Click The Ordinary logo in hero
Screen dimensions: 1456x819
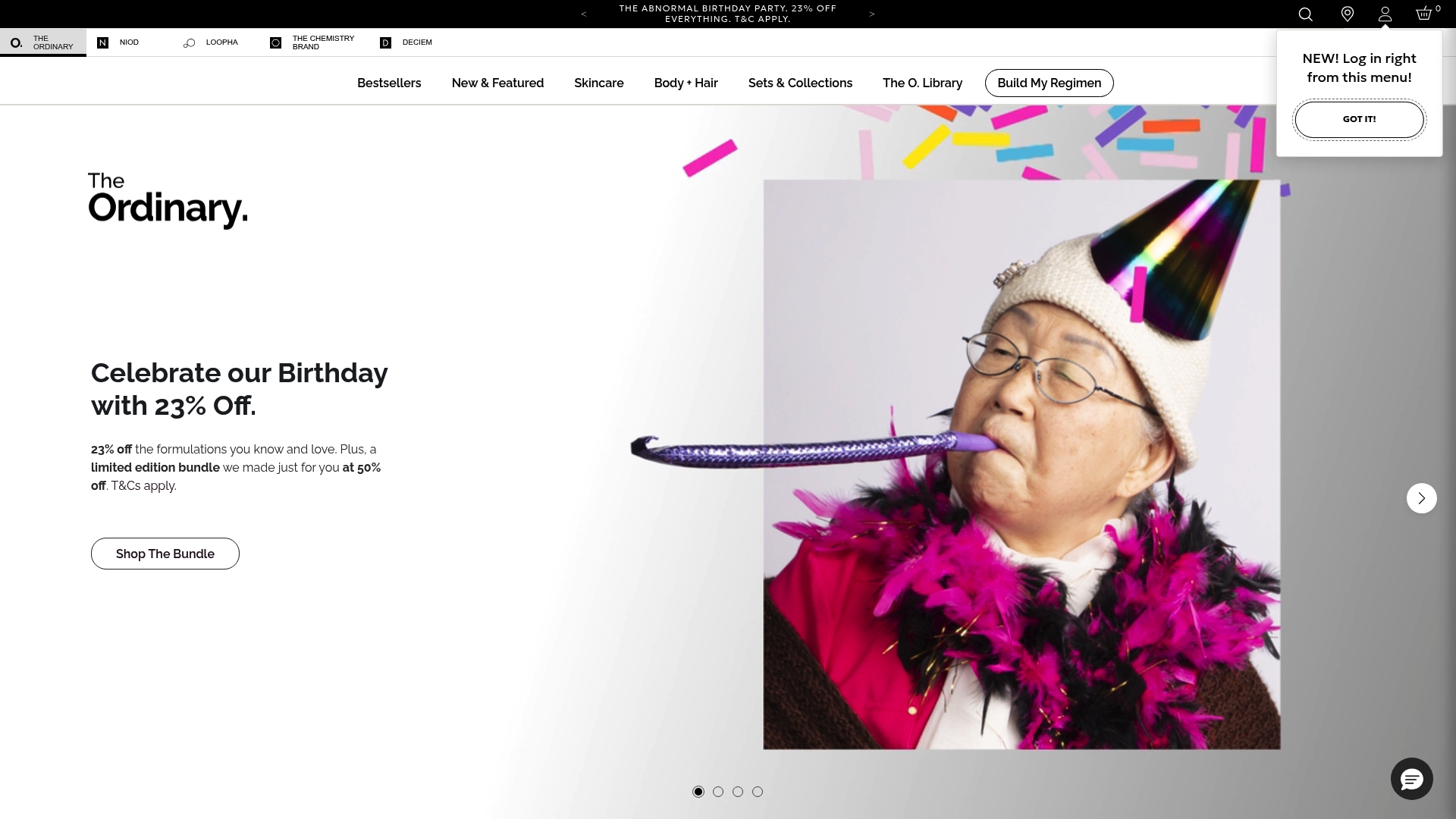coord(168,200)
